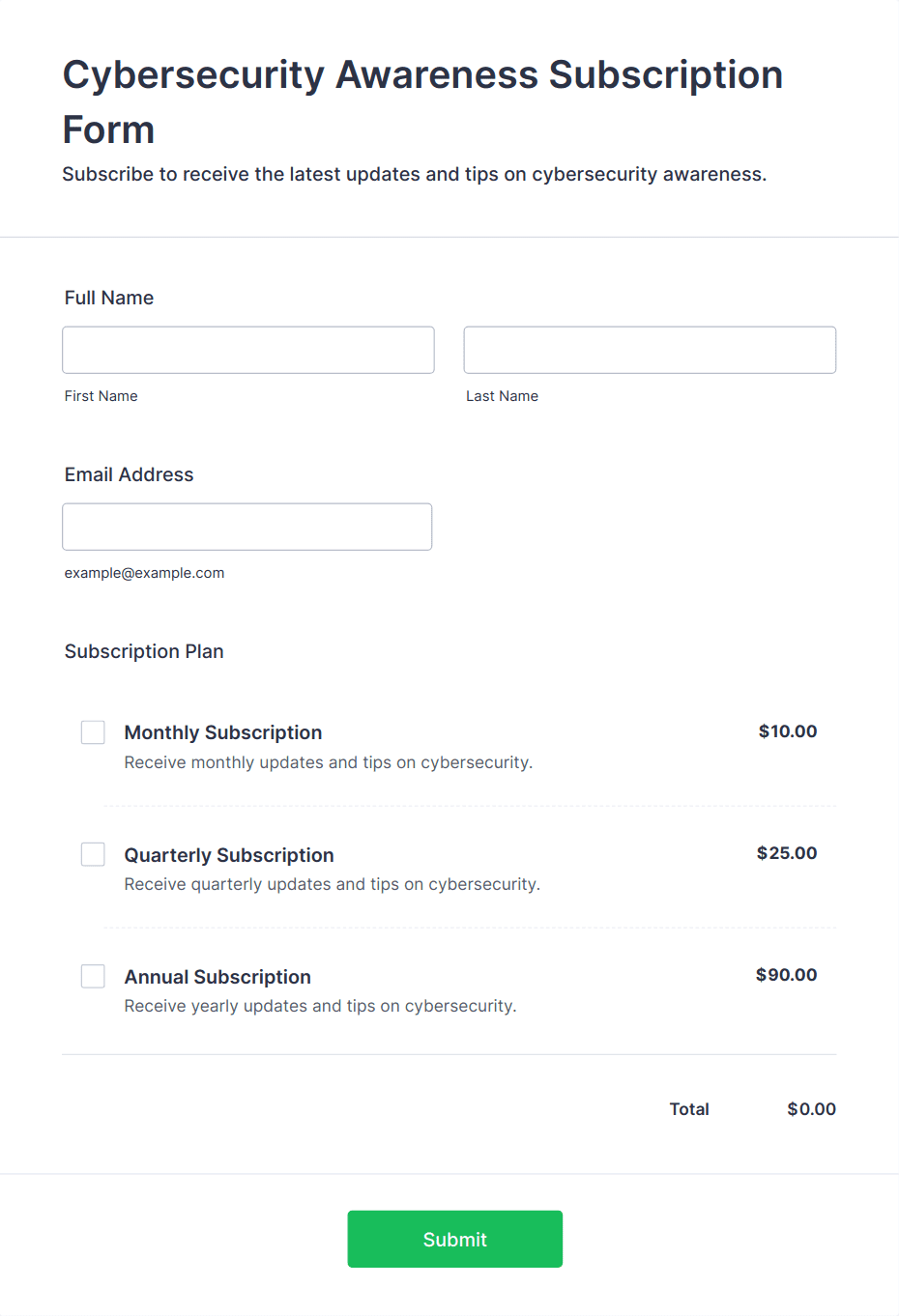Click the Last Name input field

point(650,350)
